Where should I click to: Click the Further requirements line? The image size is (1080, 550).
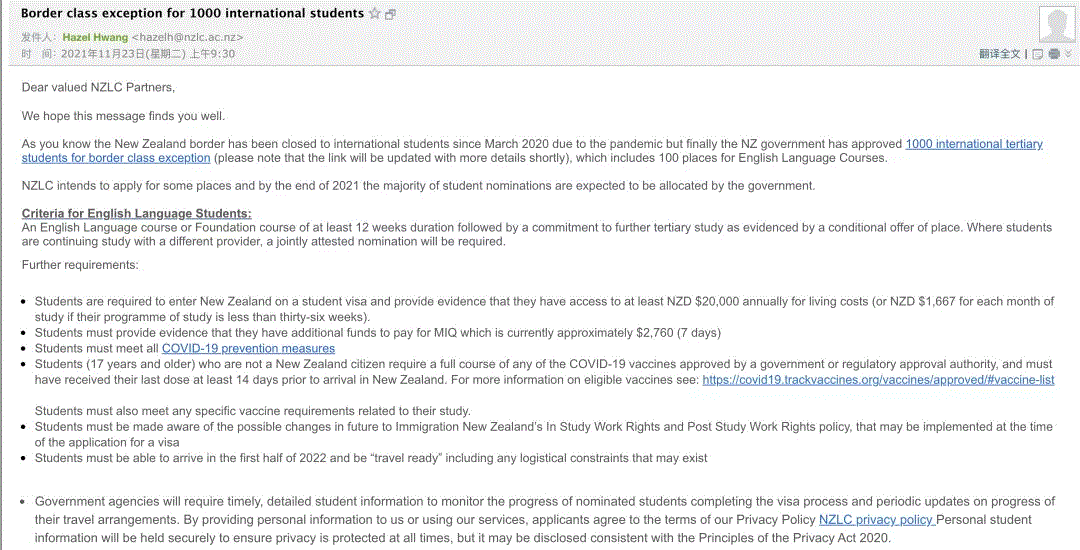[x=80, y=265]
